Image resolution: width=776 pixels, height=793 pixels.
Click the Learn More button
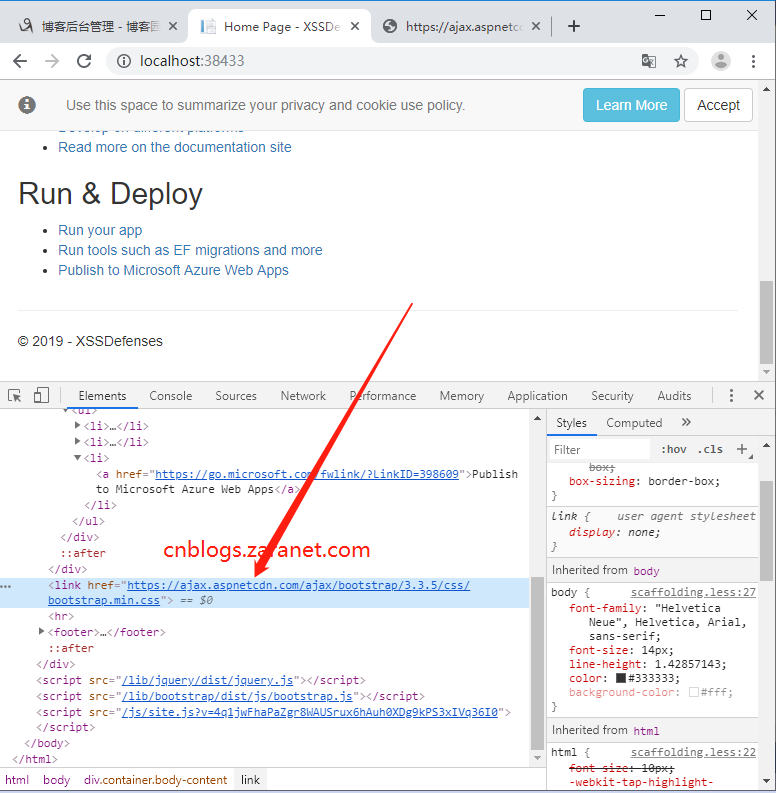tap(631, 105)
